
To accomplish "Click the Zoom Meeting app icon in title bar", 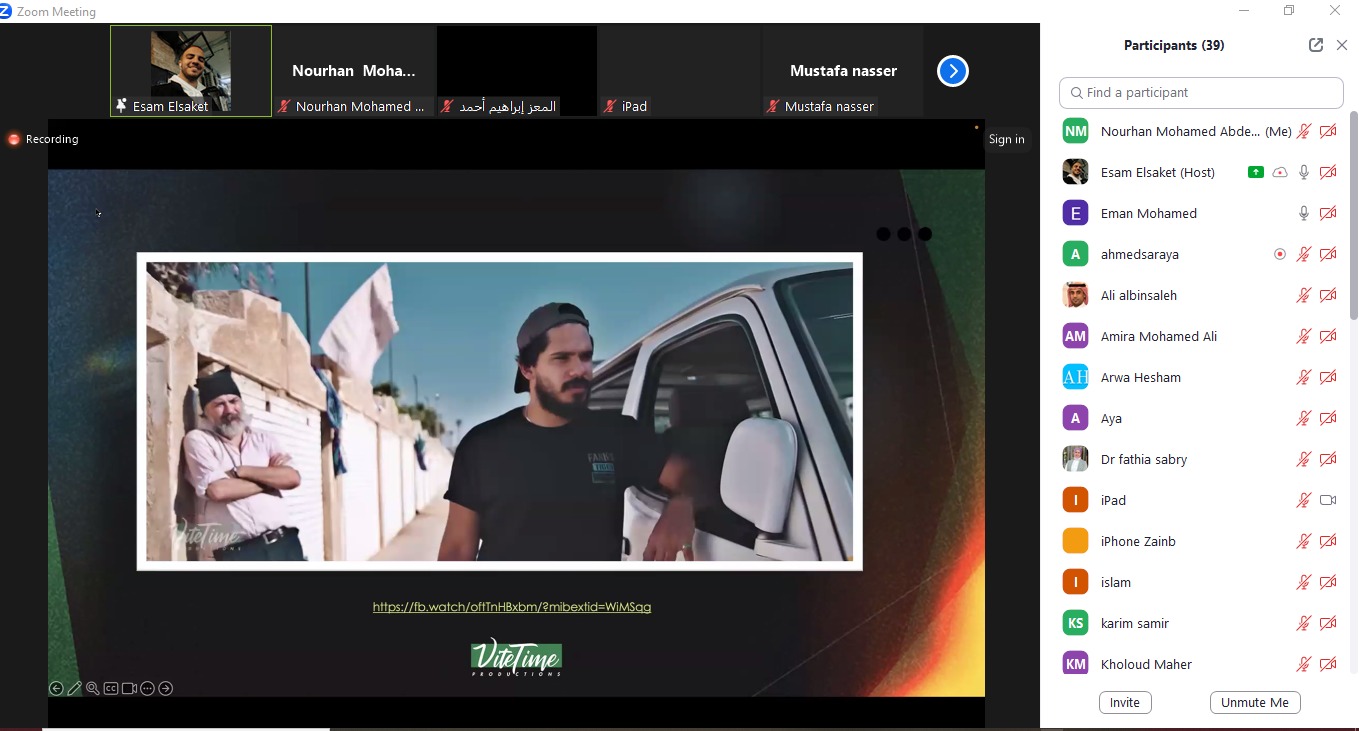I will pos(6,11).
